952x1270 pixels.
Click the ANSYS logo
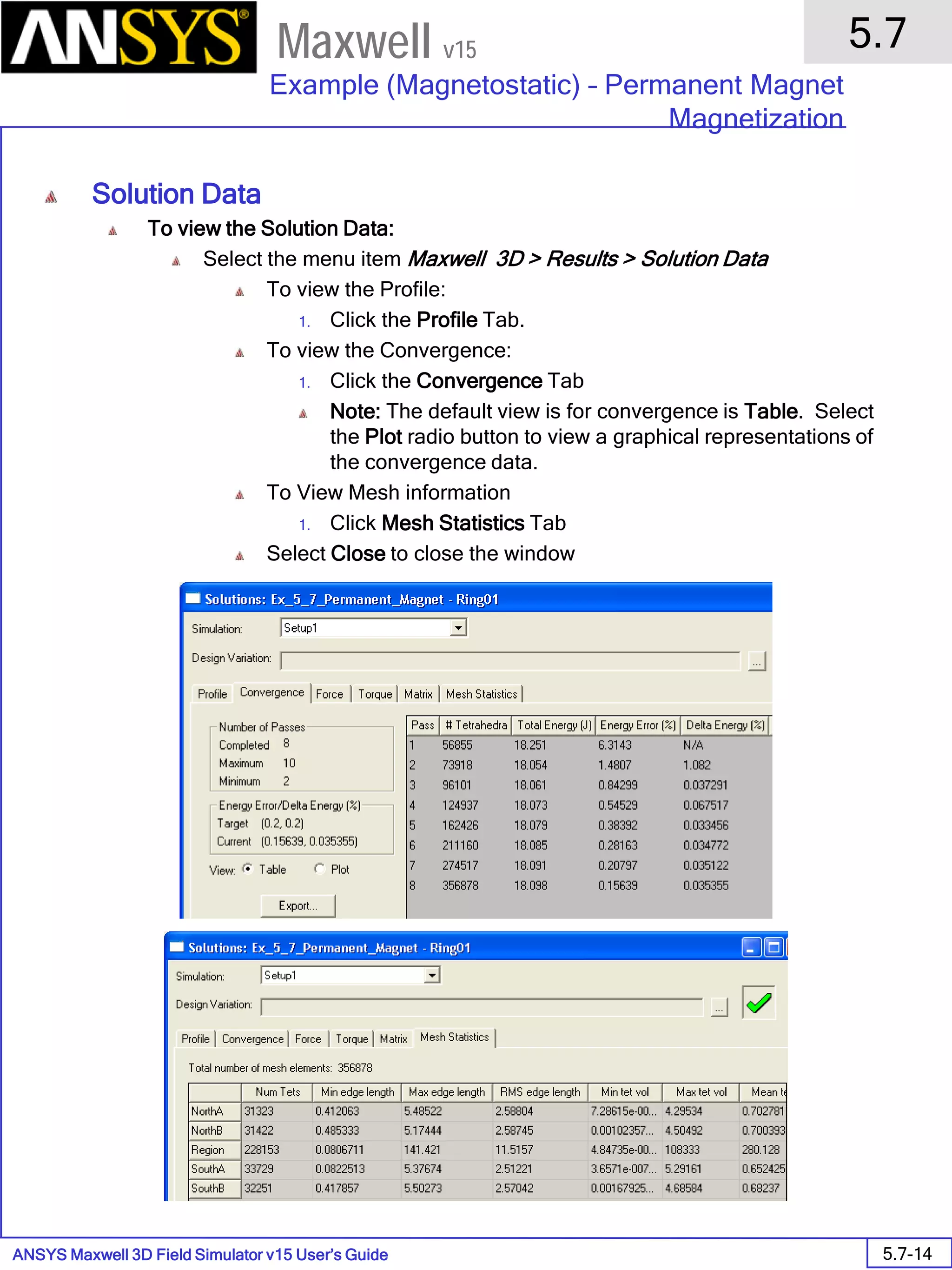click(x=129, y=37)
